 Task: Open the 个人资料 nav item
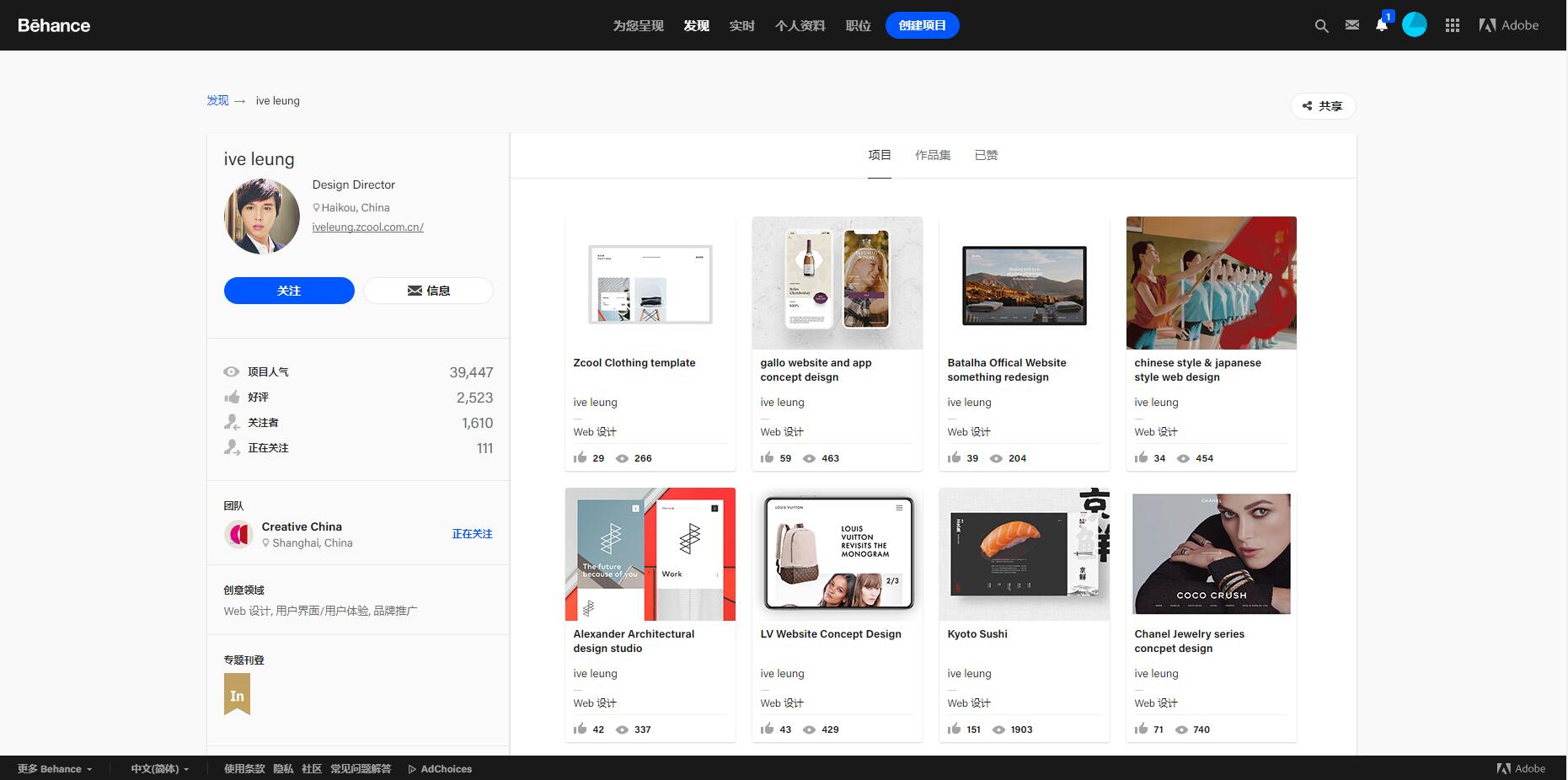coord(800,25)
